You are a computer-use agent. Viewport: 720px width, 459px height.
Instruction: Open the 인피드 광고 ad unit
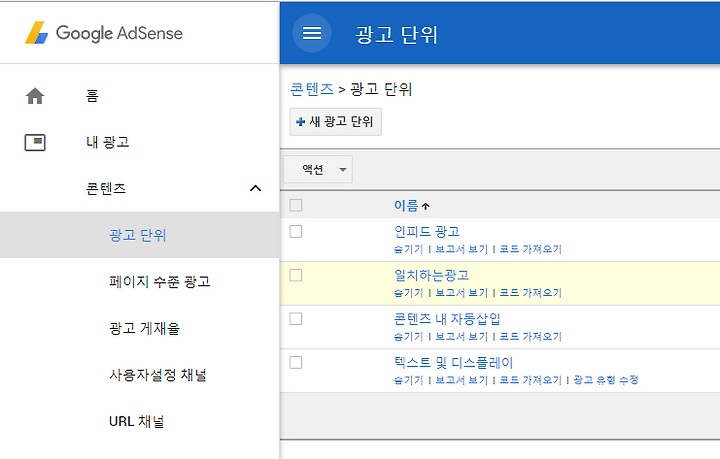click(427, 231)
